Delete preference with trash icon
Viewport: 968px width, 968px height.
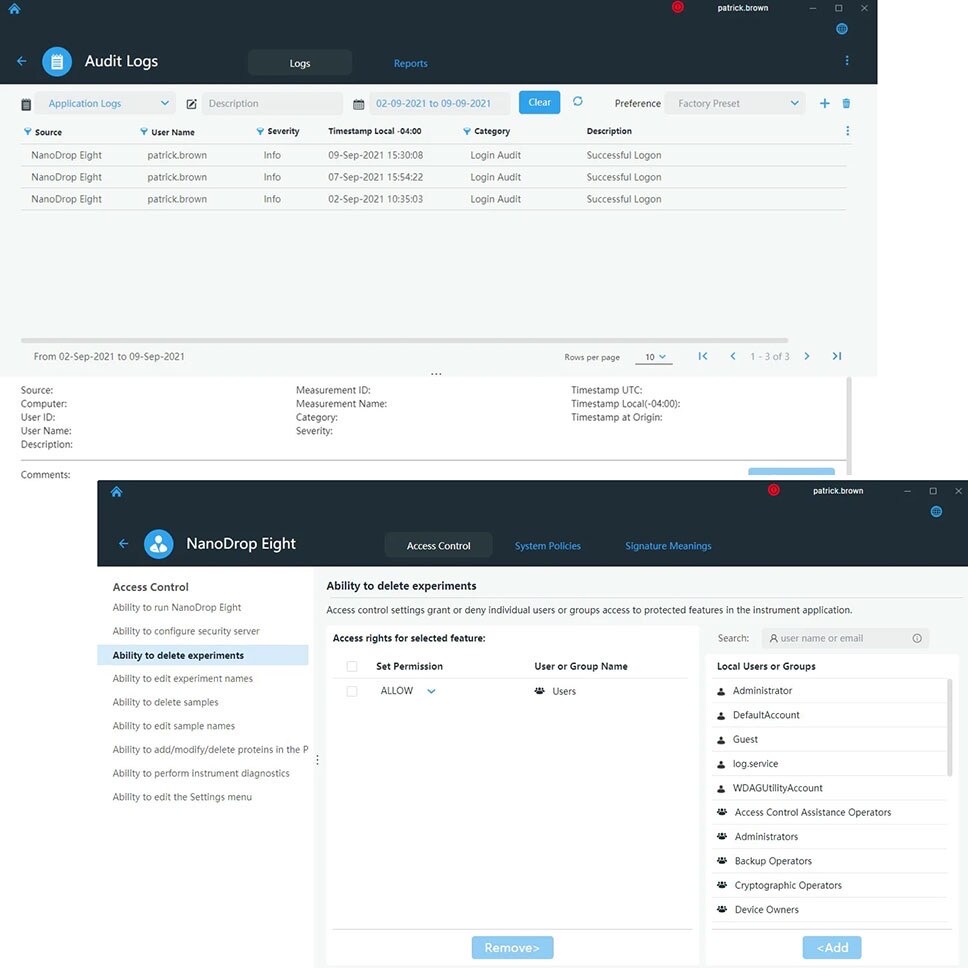point(846,103)
